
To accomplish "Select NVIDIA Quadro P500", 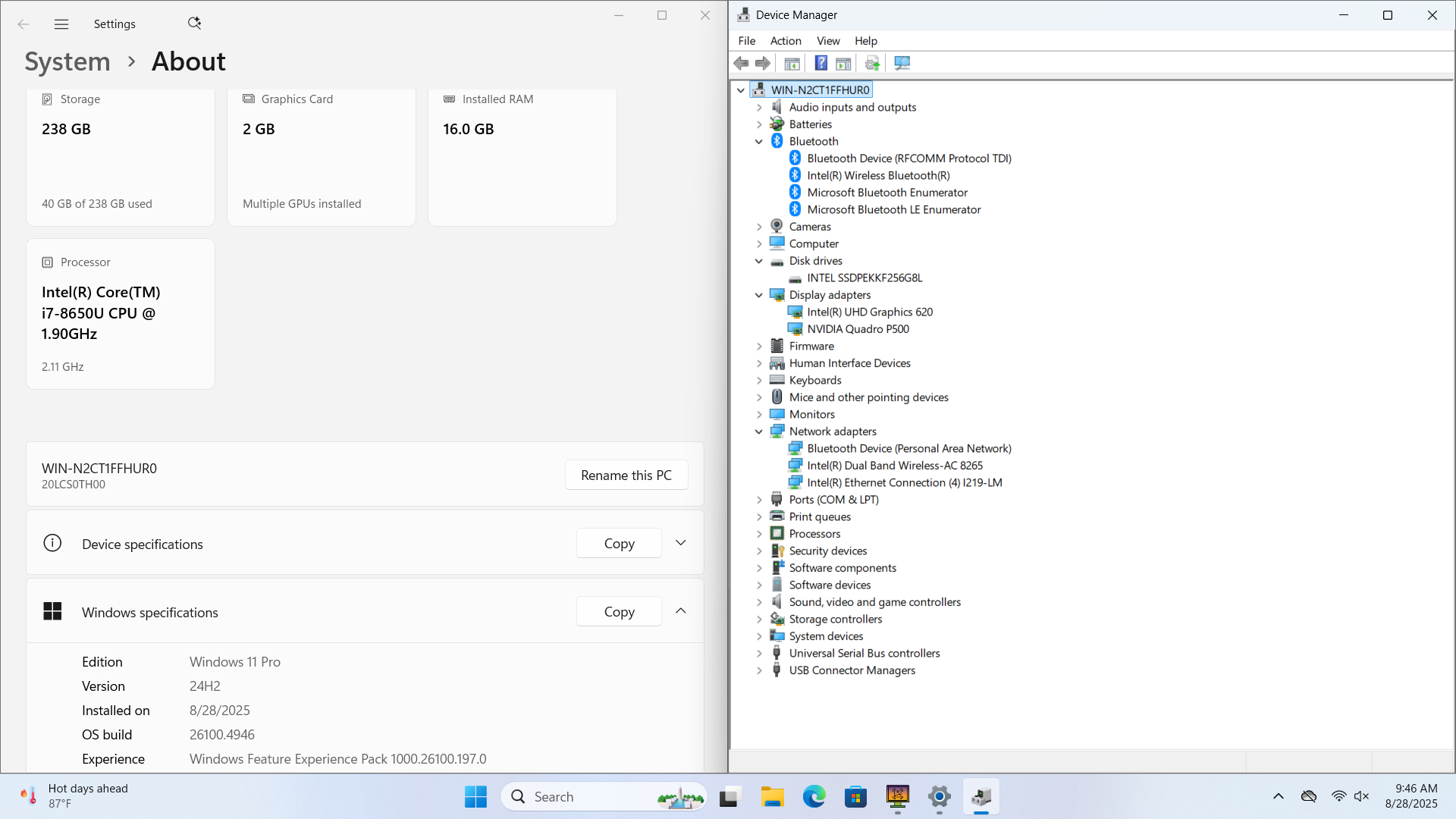I will coord(858,329).
